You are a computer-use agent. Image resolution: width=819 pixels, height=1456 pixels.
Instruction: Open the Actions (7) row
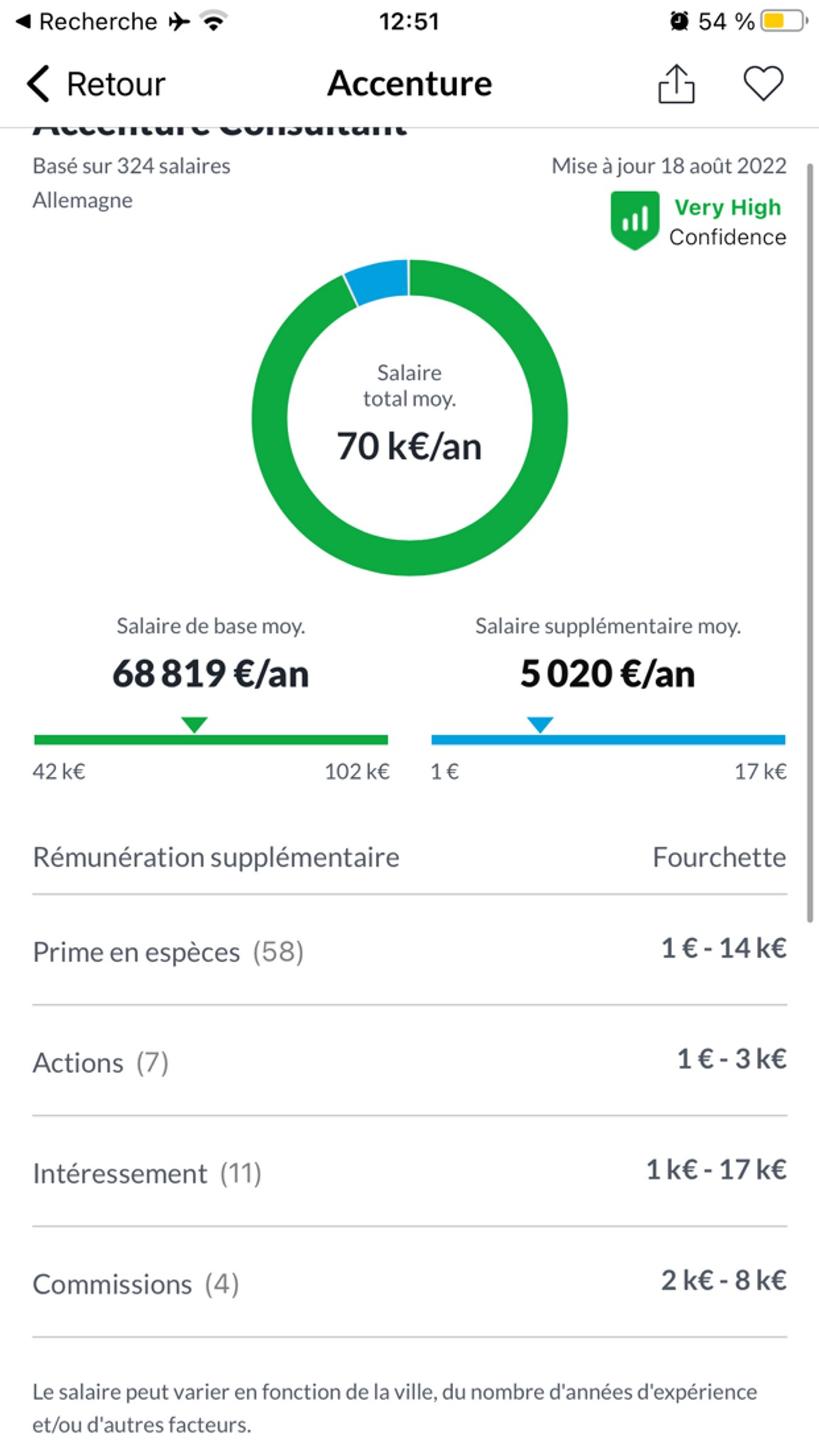pos(409,1061)
